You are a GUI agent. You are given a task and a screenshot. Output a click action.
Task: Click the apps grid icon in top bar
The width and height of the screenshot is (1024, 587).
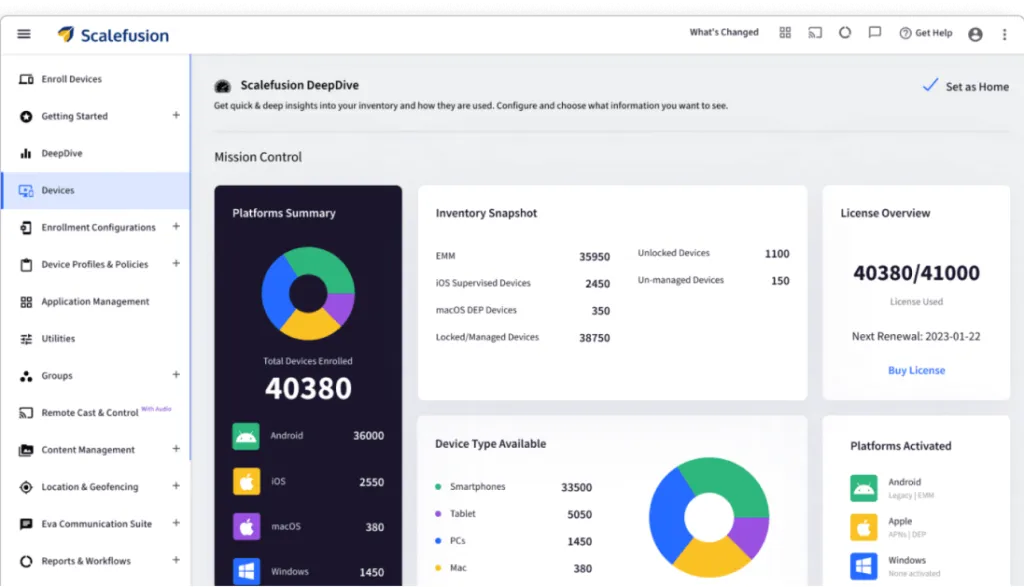785,33
